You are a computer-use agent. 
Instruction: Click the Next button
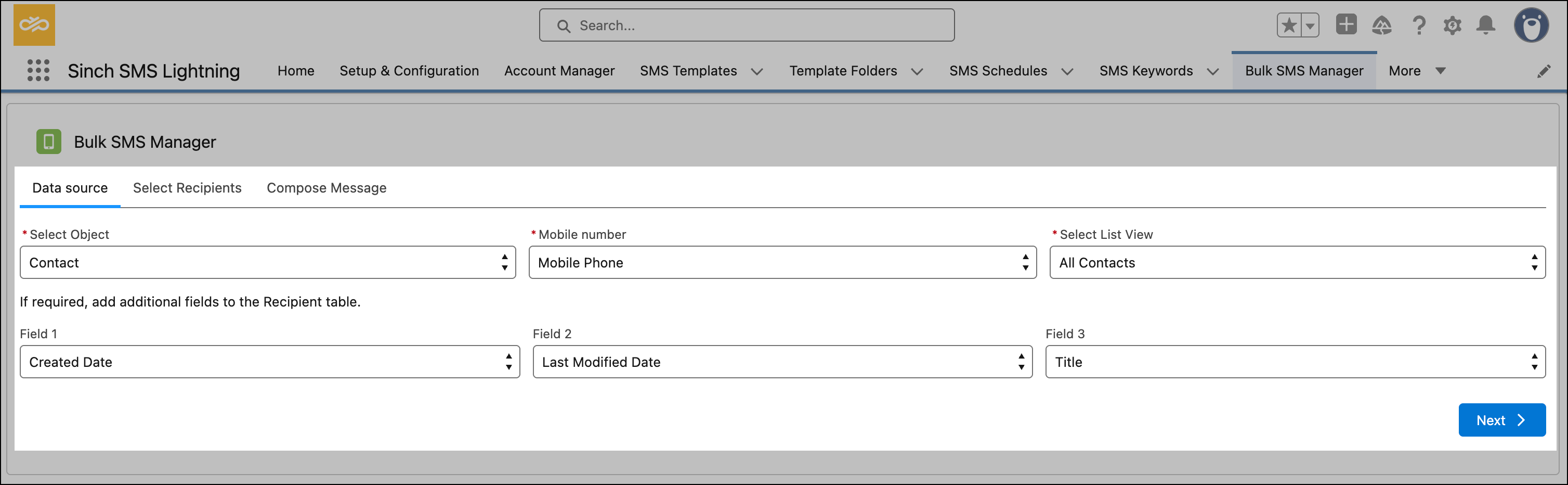1501,420
